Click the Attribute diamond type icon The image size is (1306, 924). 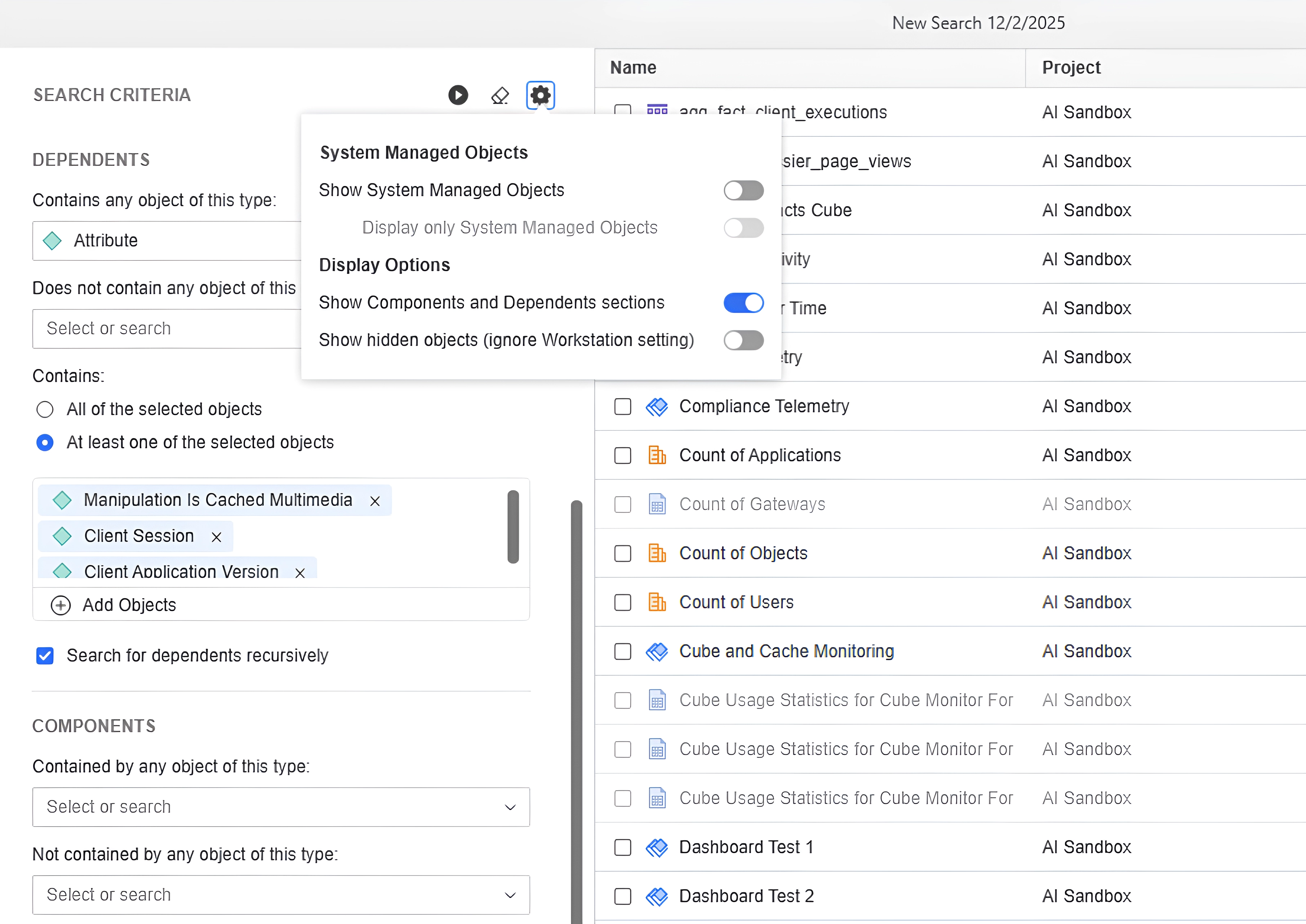[x=52, y=241]
